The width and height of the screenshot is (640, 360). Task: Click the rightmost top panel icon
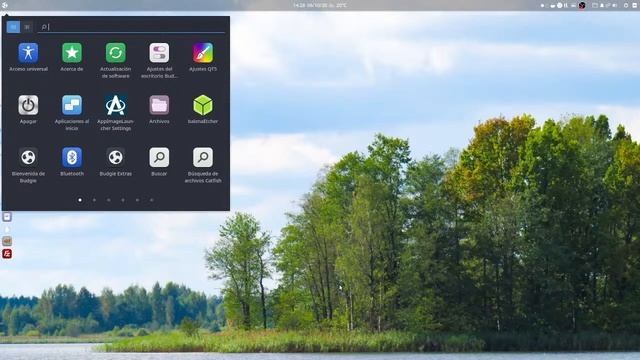pyautogui.click(x=635, y=5)
